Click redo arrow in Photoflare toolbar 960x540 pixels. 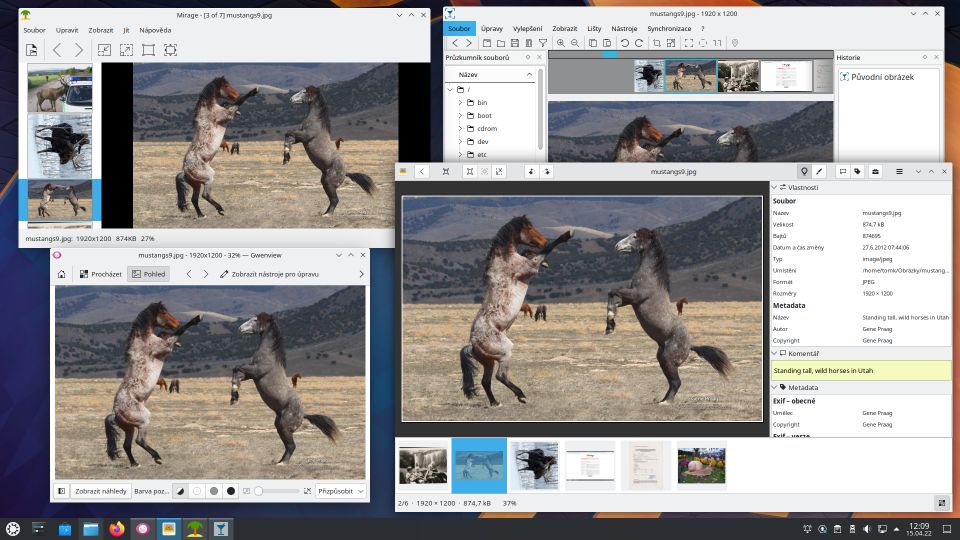click(x=639, y=43)
